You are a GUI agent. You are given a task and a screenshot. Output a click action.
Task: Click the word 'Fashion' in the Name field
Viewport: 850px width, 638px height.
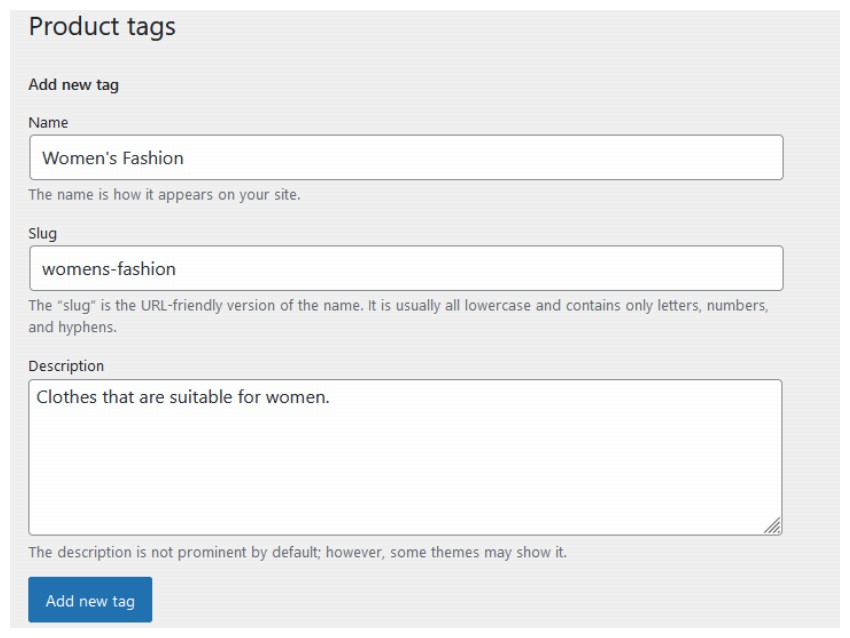coord(152,158)
